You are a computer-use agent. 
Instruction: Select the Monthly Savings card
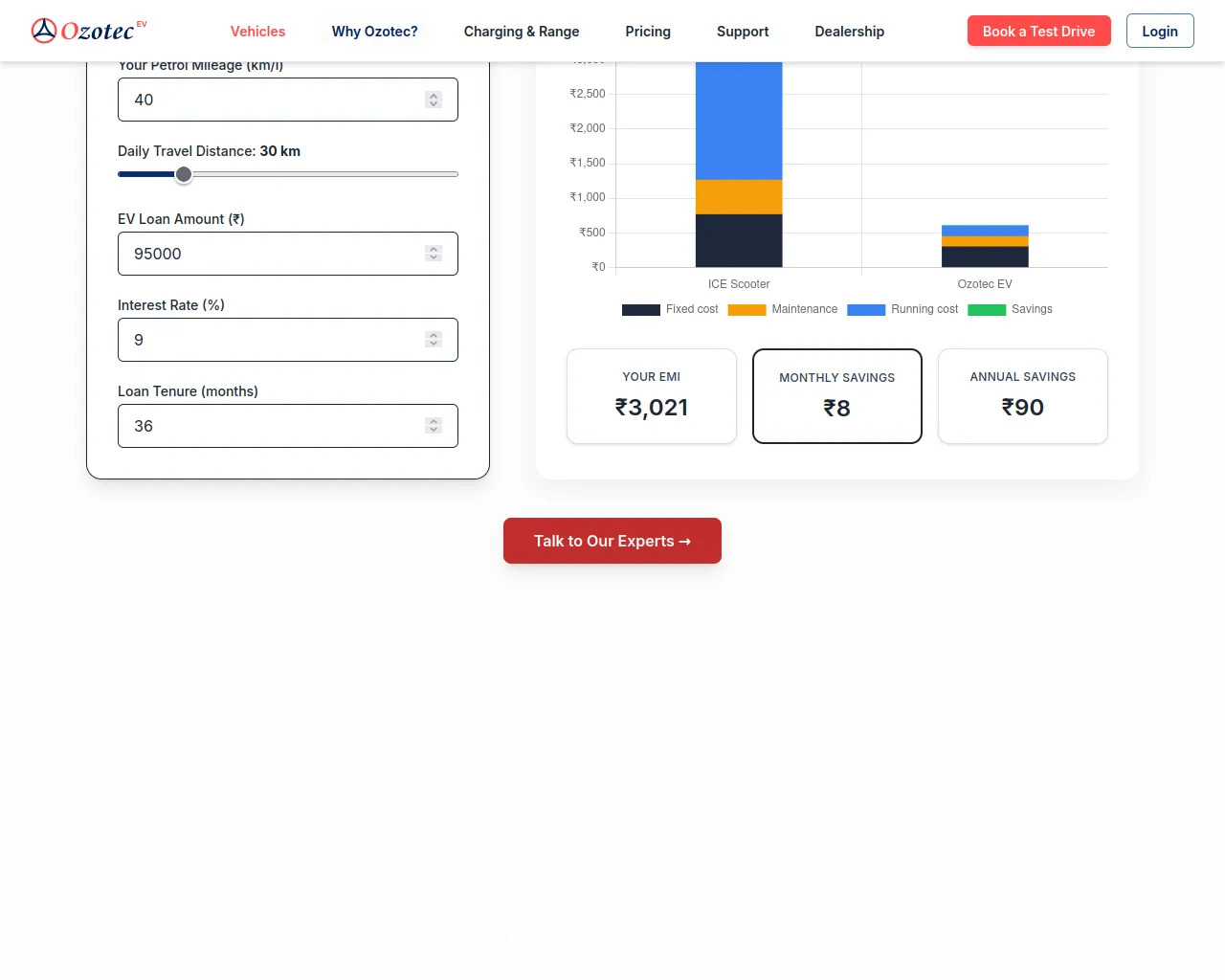point(837,396)
